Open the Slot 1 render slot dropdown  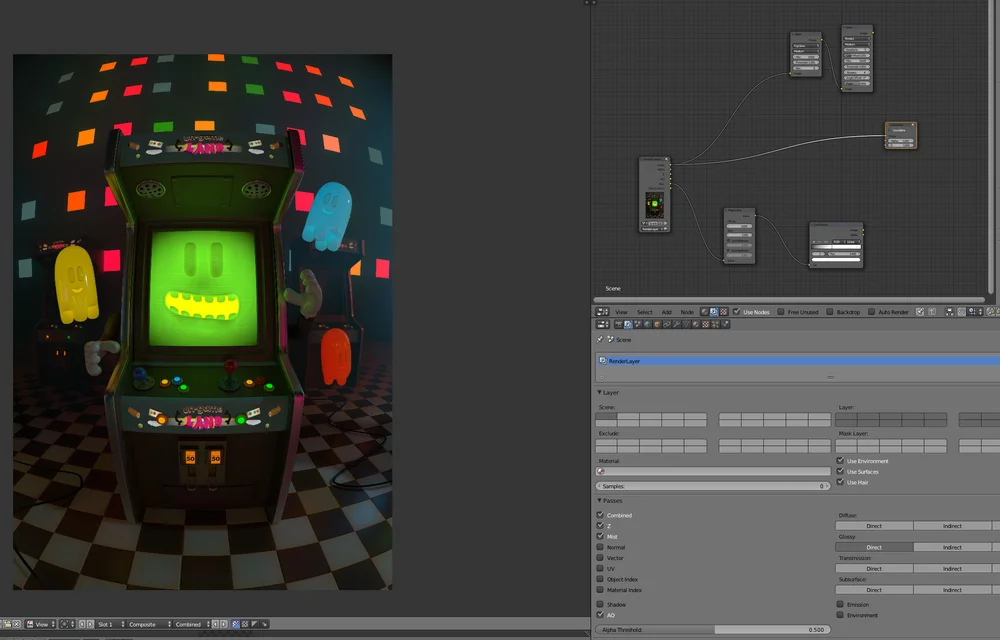tap(110, 624)
